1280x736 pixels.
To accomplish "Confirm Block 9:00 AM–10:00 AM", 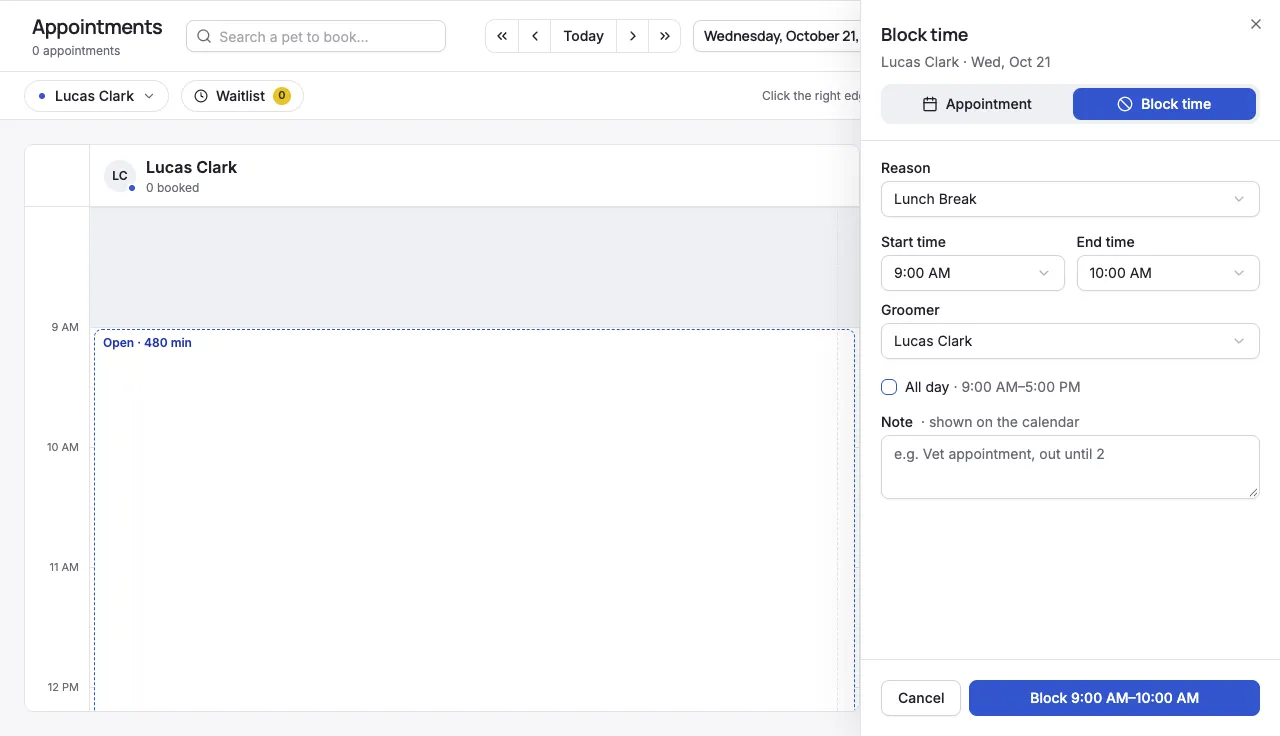I will point(1114,698).
